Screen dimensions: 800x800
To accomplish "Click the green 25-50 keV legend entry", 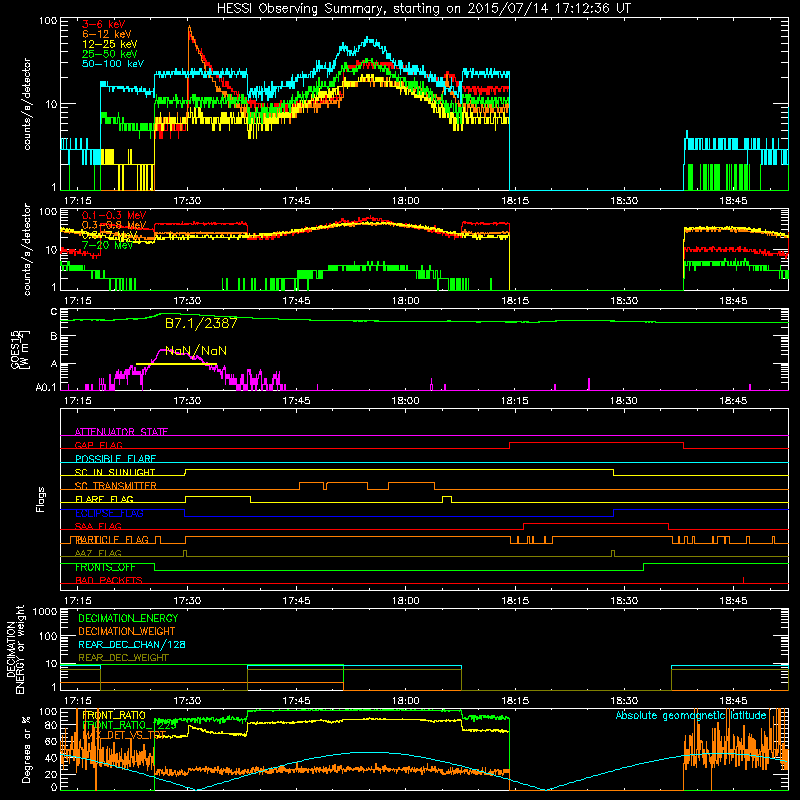I will 110,54.
